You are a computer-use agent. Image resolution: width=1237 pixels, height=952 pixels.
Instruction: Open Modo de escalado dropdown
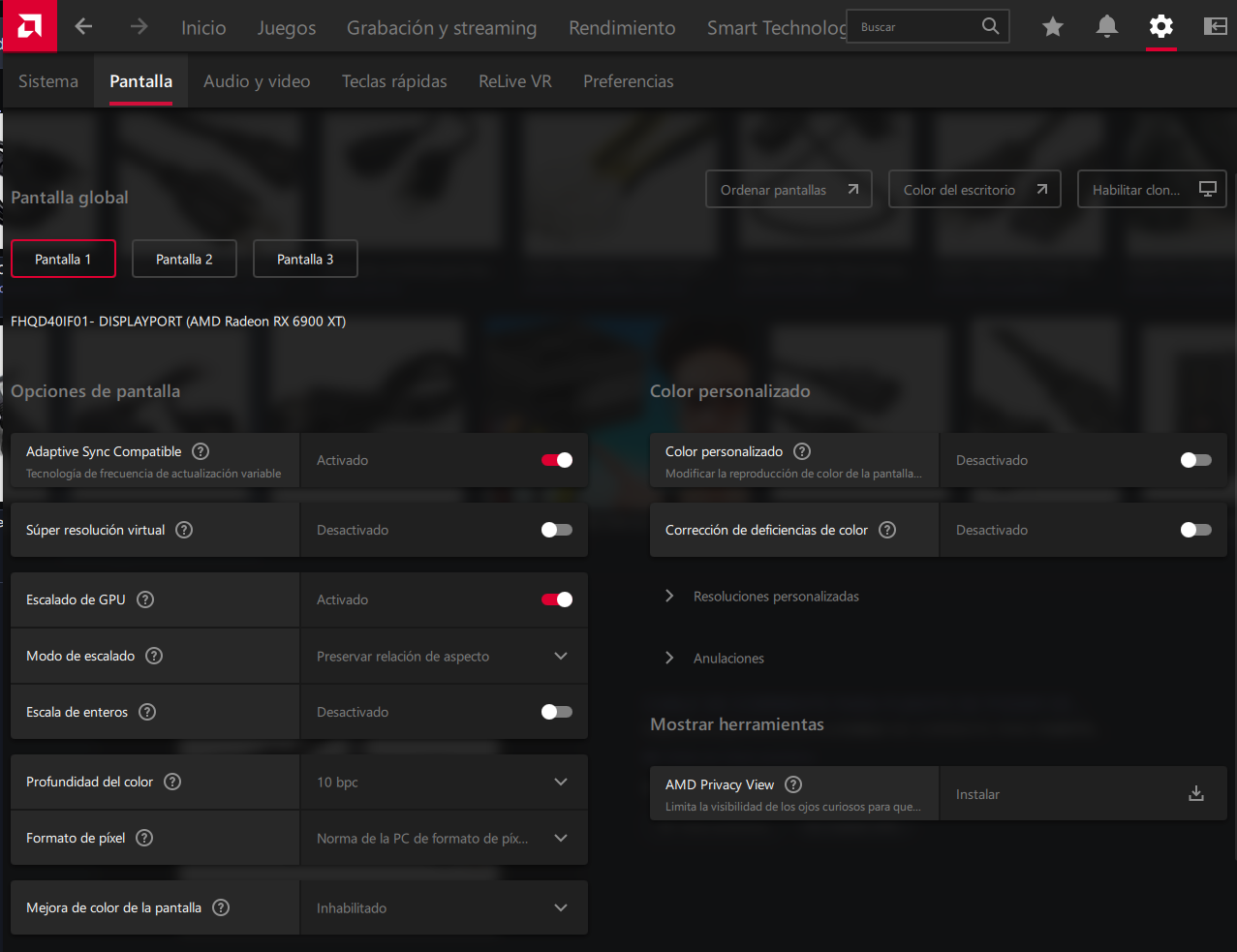(444, 656)
